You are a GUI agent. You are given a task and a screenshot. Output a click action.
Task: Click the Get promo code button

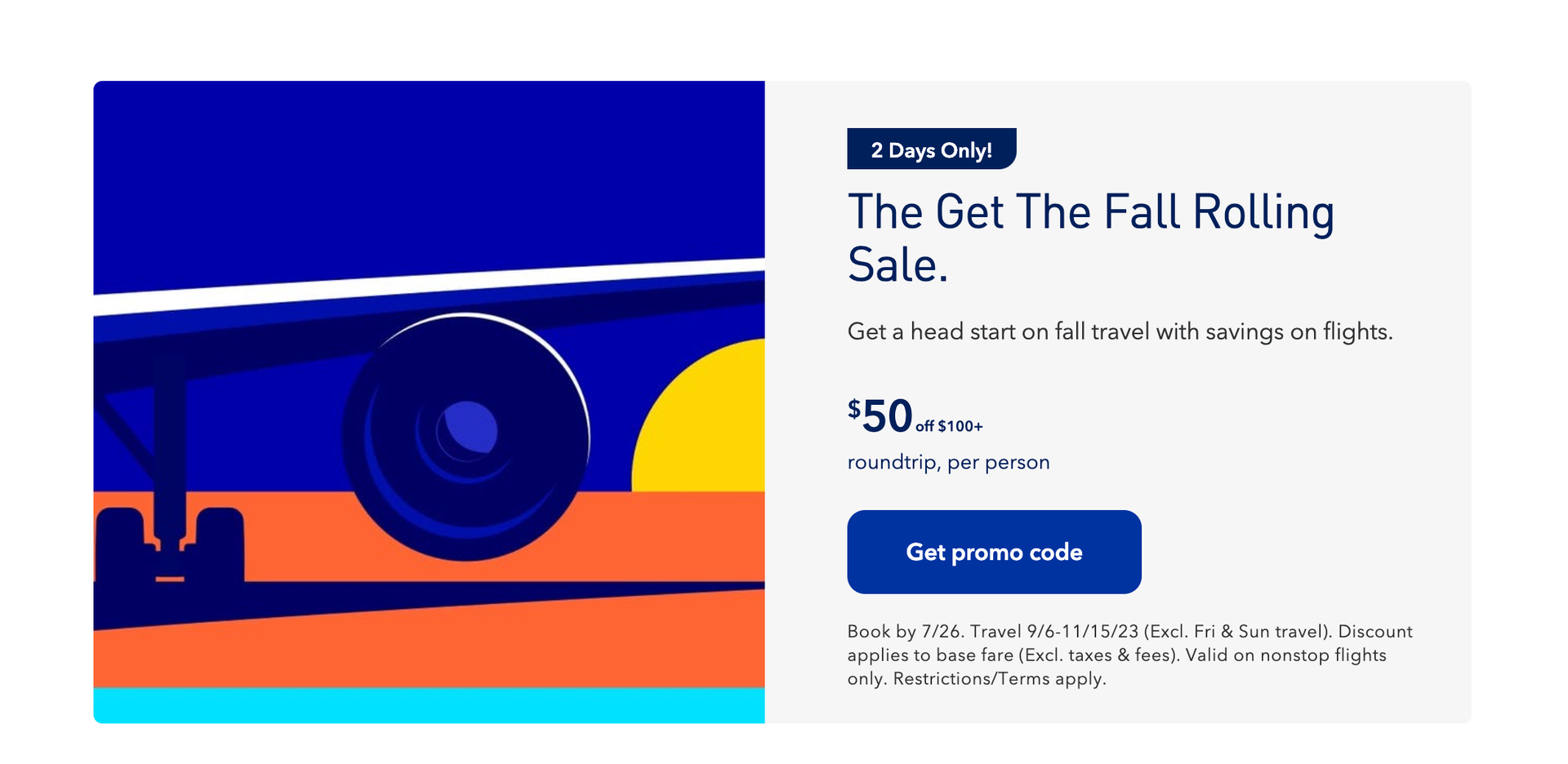tap(994, 552)
